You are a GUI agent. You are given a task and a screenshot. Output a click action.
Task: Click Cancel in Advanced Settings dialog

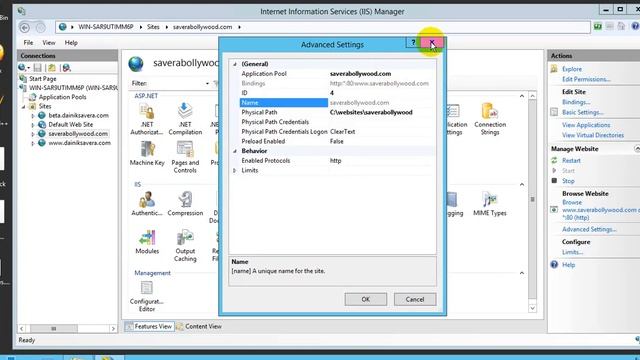click(415, 299)
